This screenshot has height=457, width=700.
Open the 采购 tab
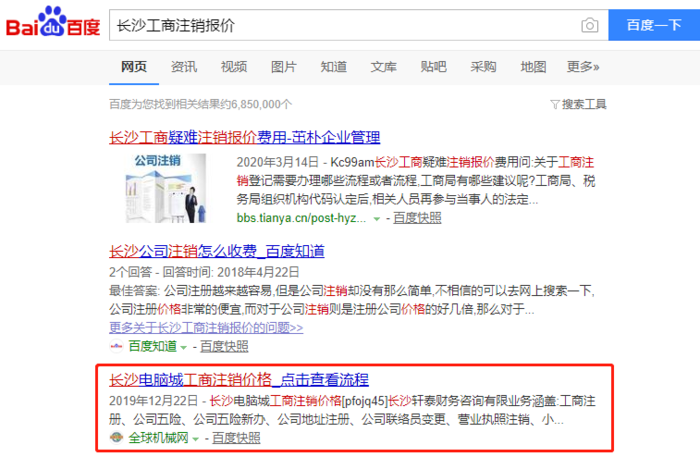(x=483, y=67)
